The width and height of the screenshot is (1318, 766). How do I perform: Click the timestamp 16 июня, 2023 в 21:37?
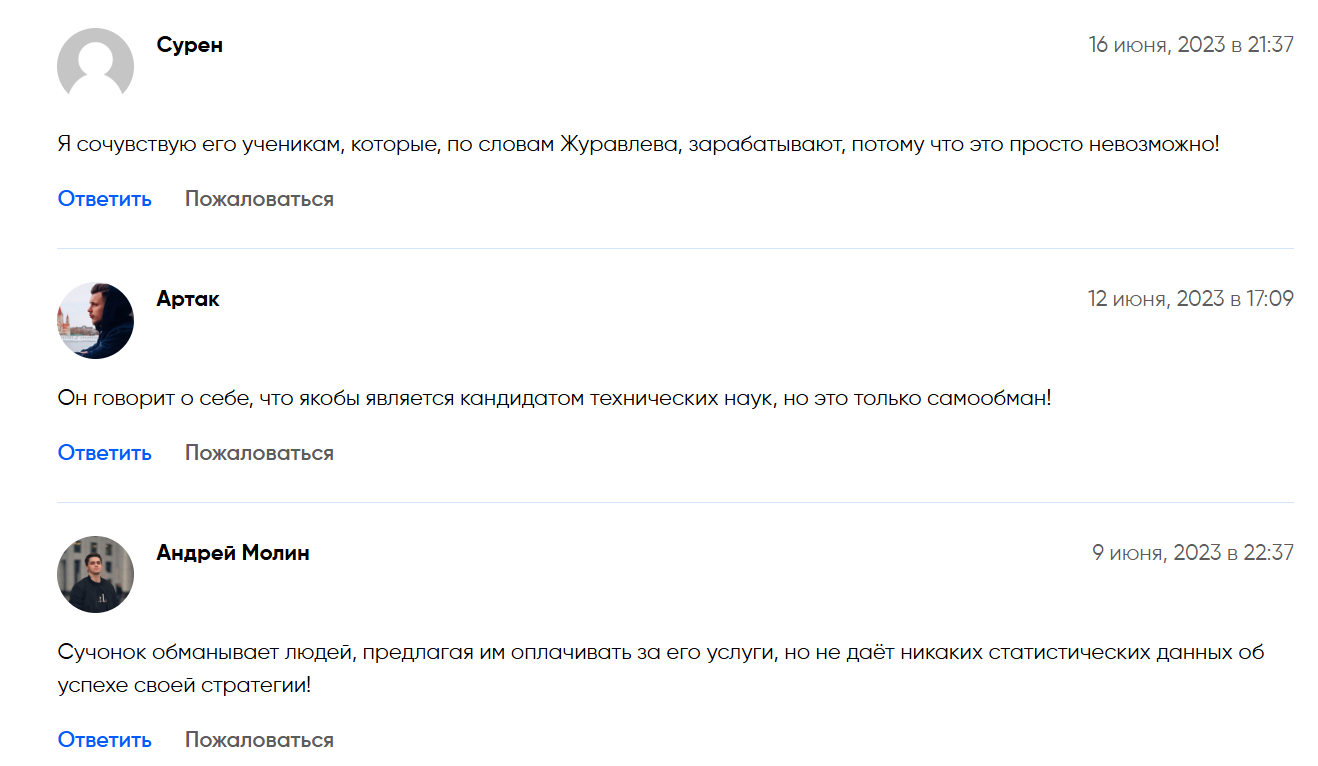click(1191, 45)
